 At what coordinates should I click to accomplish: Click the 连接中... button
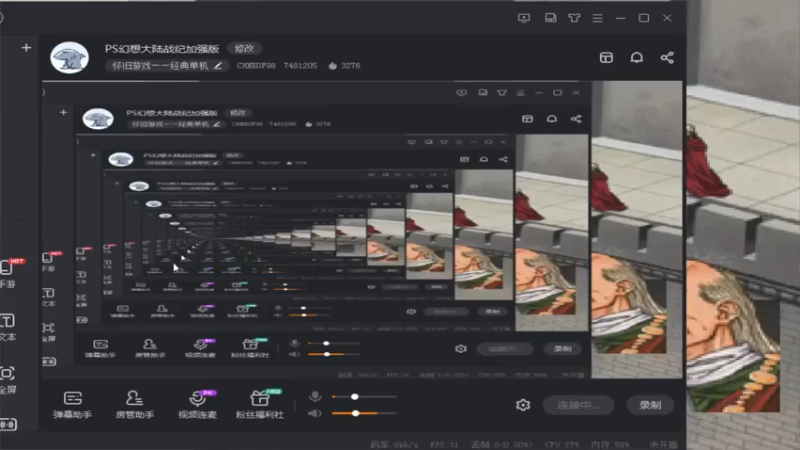(578, 405)
